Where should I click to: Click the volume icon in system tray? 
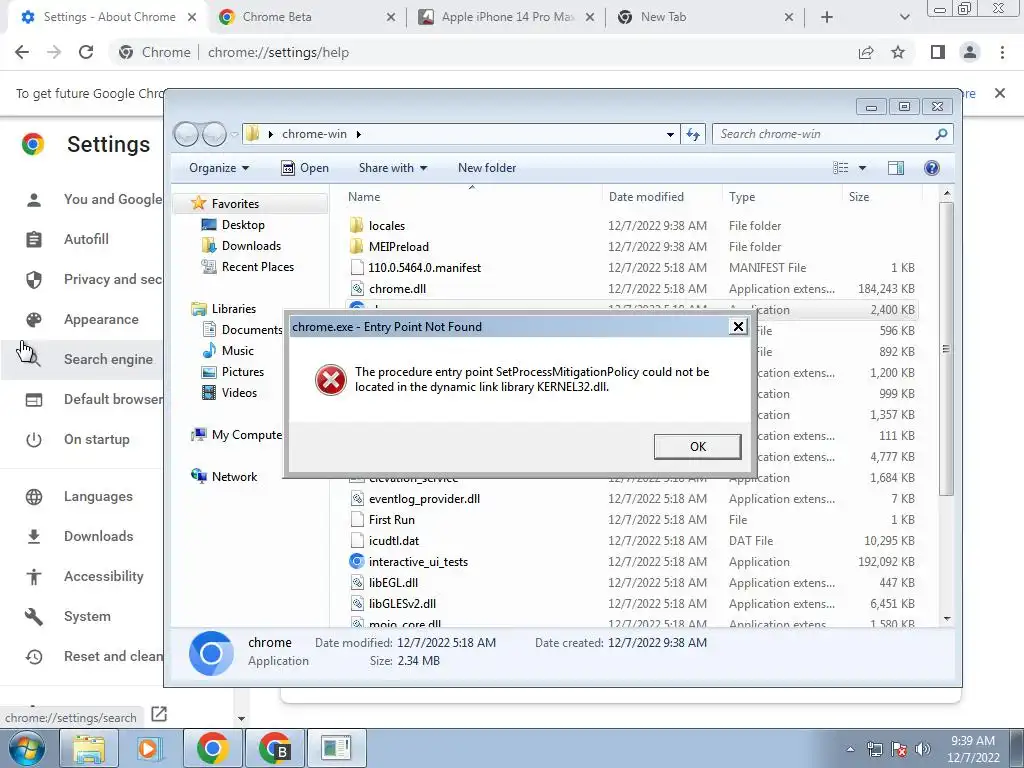tap(923, 749)
